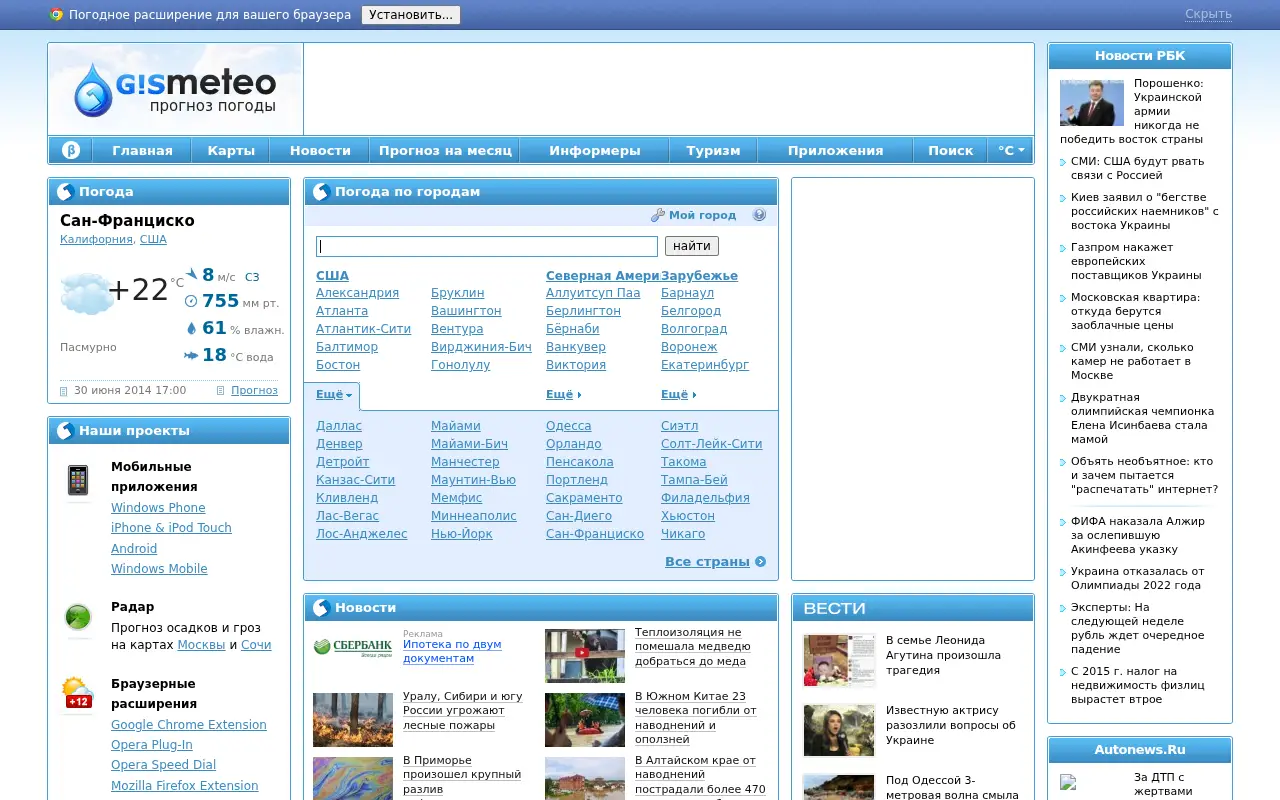Open Известную актрису news thumbnail

pyautogui.click(x=839, y=730)
